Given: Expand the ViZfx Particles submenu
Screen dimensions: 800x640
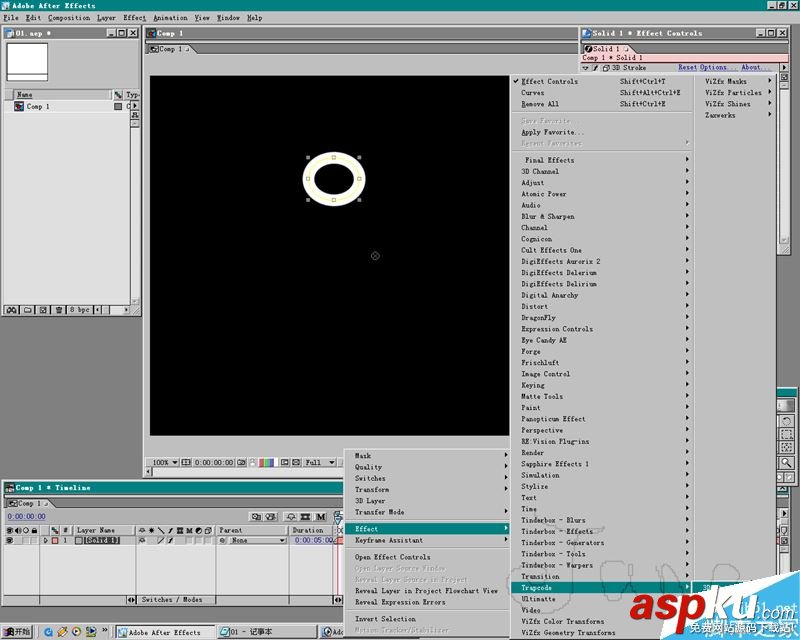Looking at the screenshot, I should (x=736, y=92).
